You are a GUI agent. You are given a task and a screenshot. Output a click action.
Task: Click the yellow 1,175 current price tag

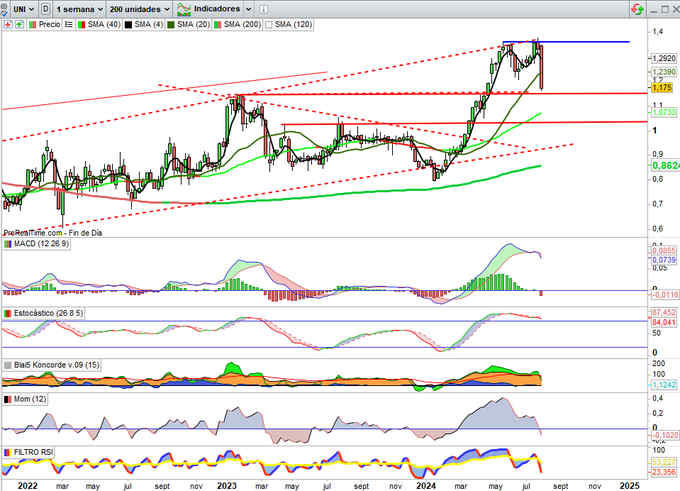pos(662,88)
